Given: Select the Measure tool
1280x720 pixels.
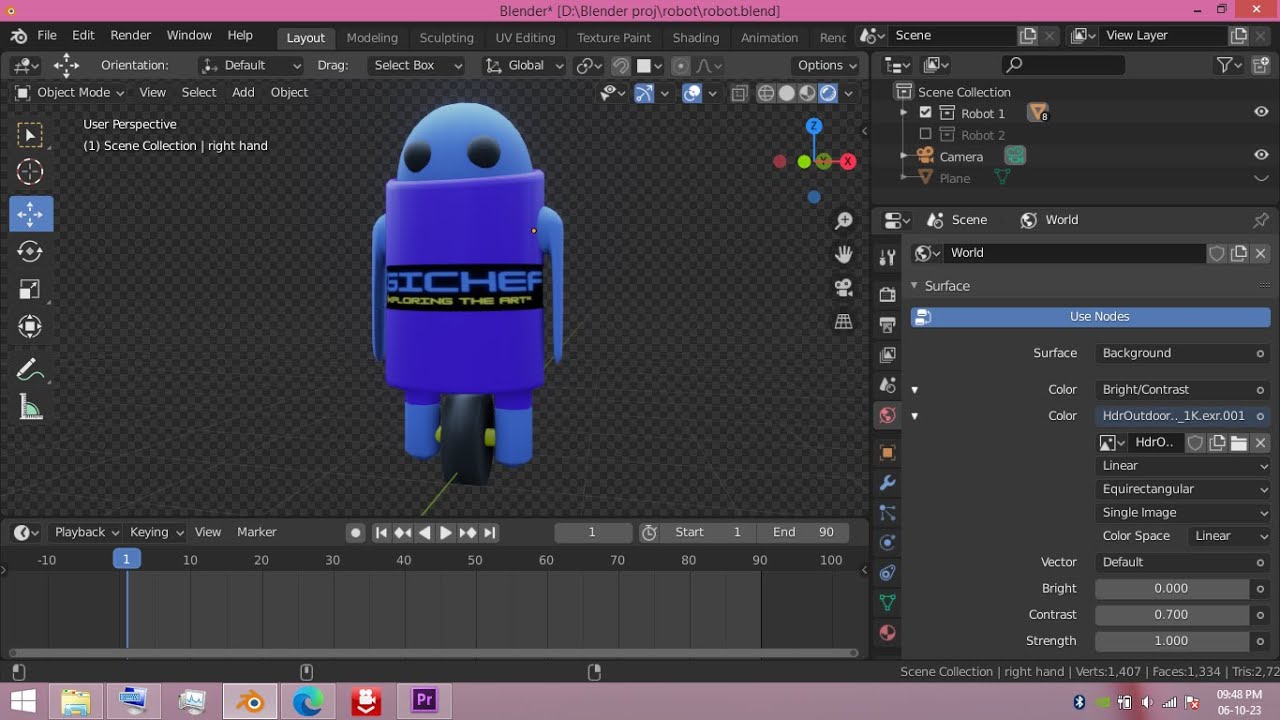Looking at the screenshot, I should click(x=30, y=407).
